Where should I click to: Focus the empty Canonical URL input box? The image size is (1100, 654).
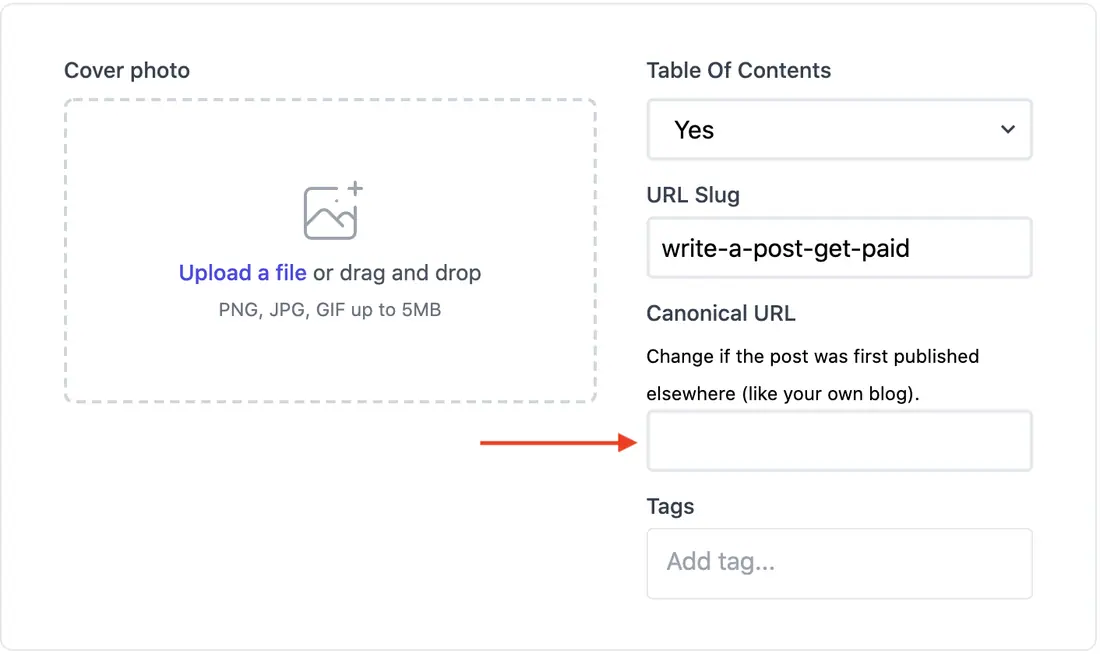click(x=839, y=441)
